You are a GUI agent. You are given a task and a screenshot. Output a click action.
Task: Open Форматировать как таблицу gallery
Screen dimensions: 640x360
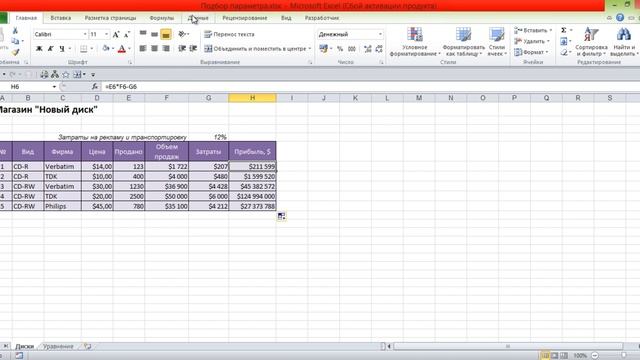coord(464,42)
